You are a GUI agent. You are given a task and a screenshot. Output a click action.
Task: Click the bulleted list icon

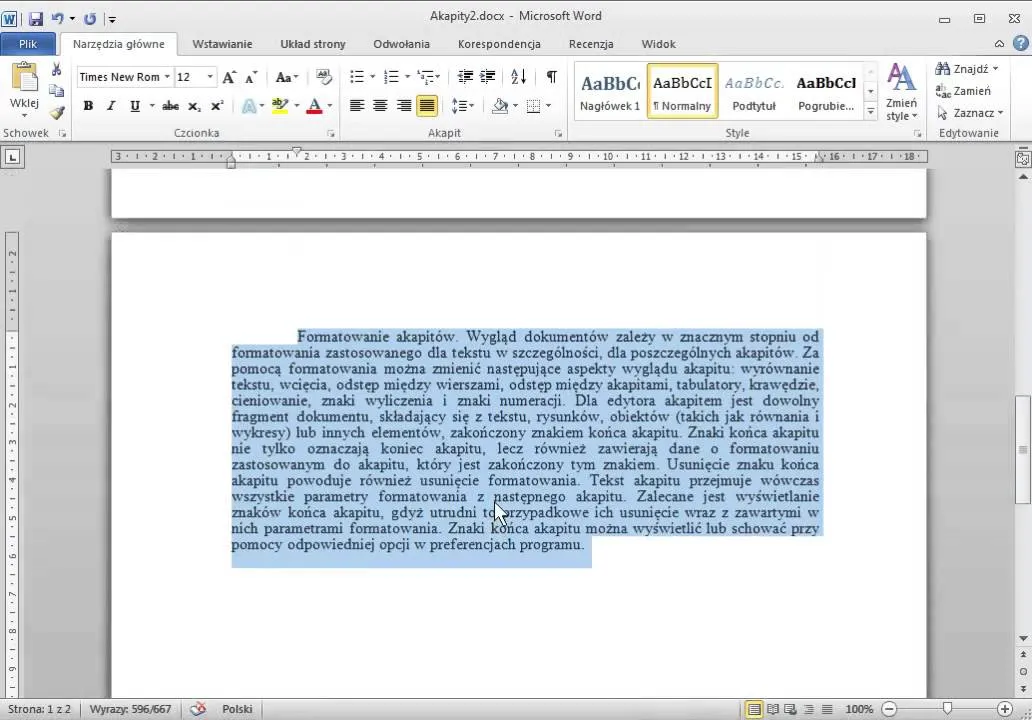tap(357, 77)
